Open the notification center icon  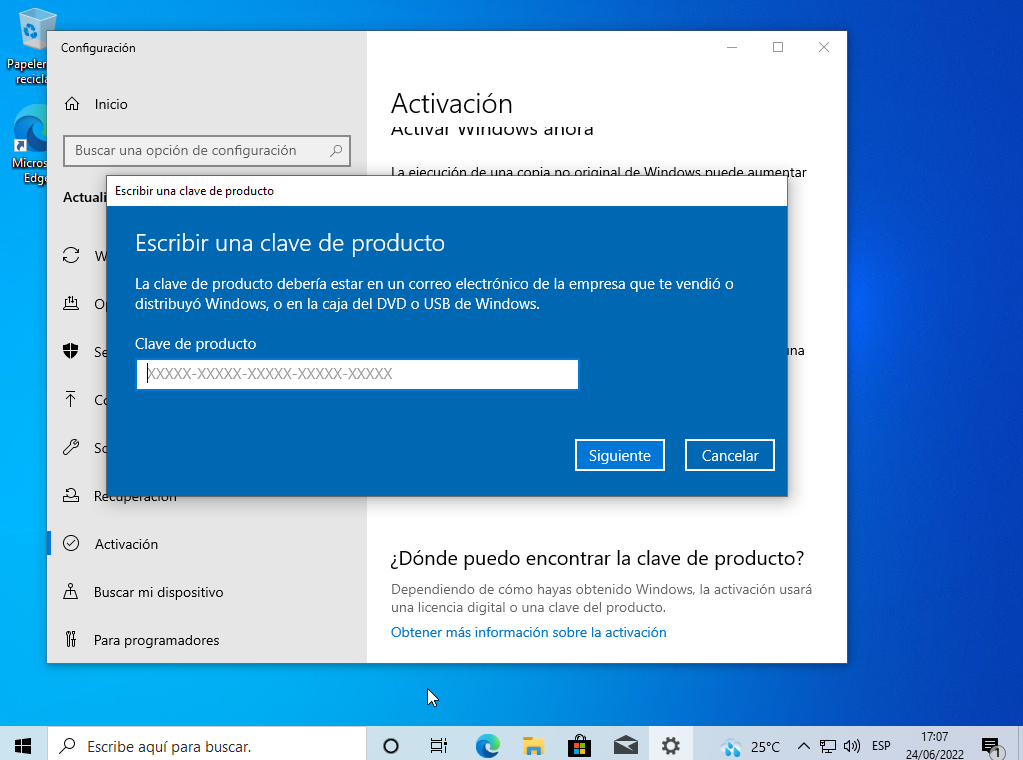point(991,746)
